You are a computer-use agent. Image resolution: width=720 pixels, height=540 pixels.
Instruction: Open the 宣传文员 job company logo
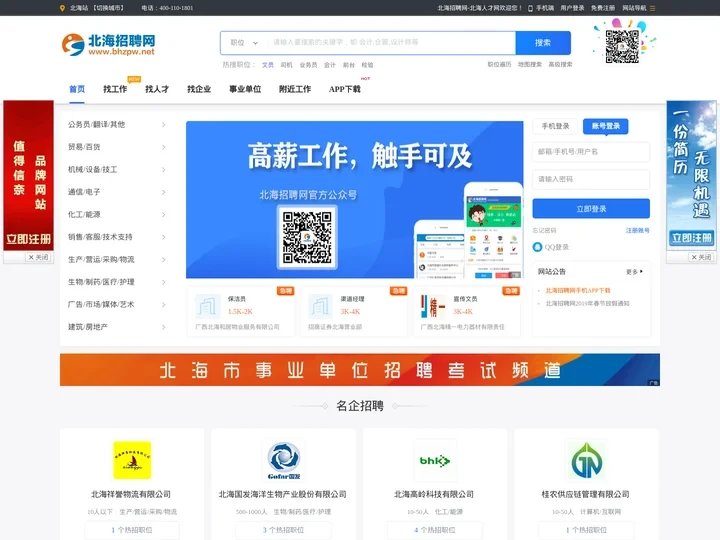[x=433, y=307]
